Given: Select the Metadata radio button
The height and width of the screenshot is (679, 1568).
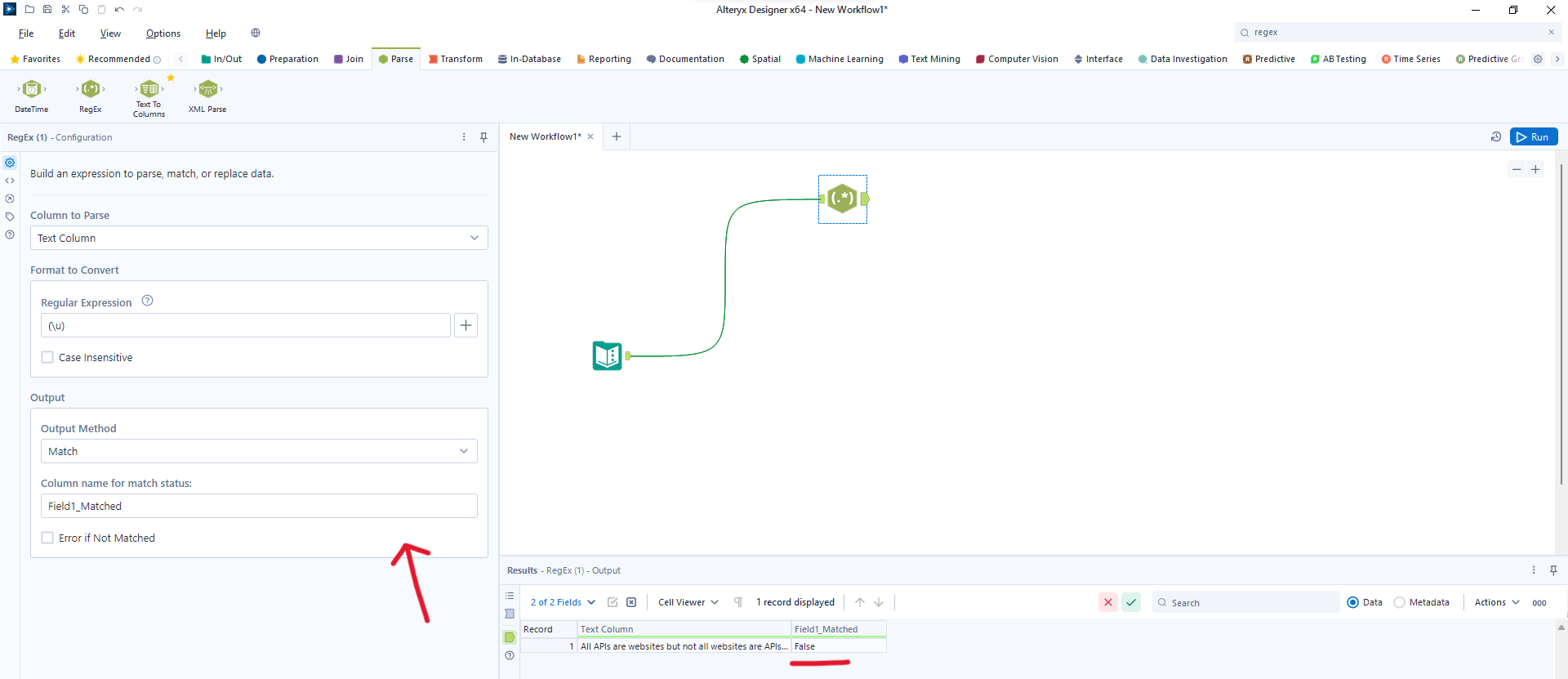Looking at the screenshot, I should [x=1399, y=602].
